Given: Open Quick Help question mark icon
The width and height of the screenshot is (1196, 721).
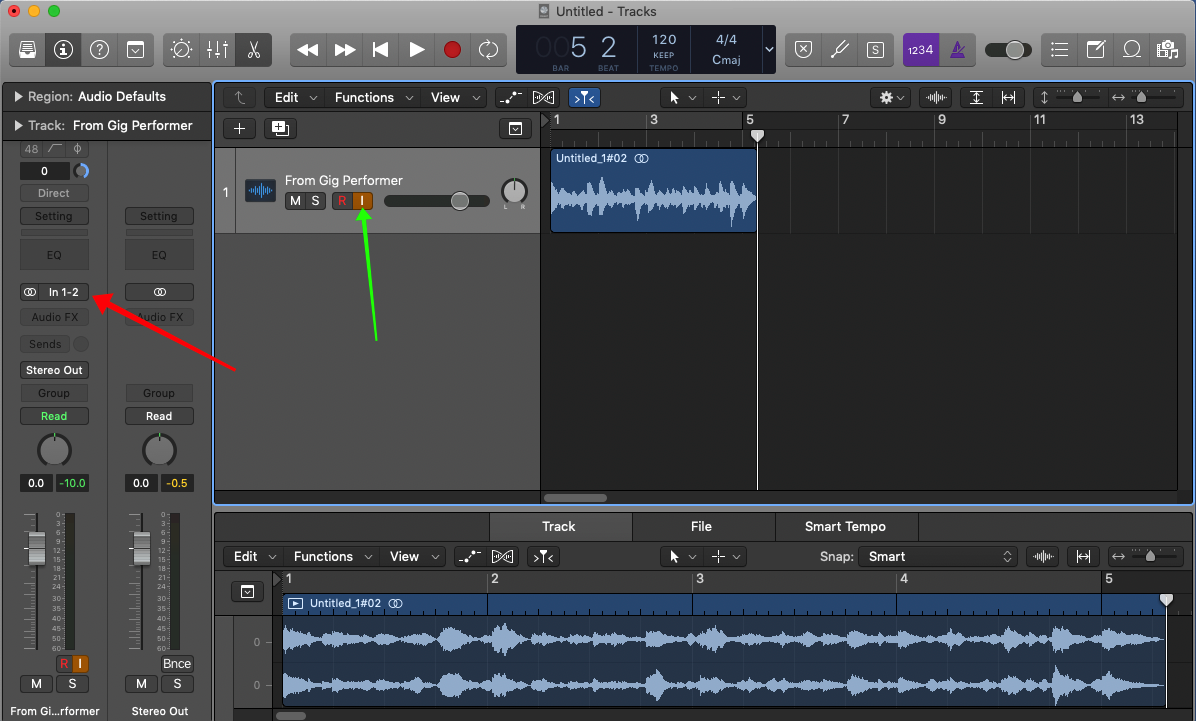Looking at the screenshot, I should pyautogui.click(x=99, y=50).
